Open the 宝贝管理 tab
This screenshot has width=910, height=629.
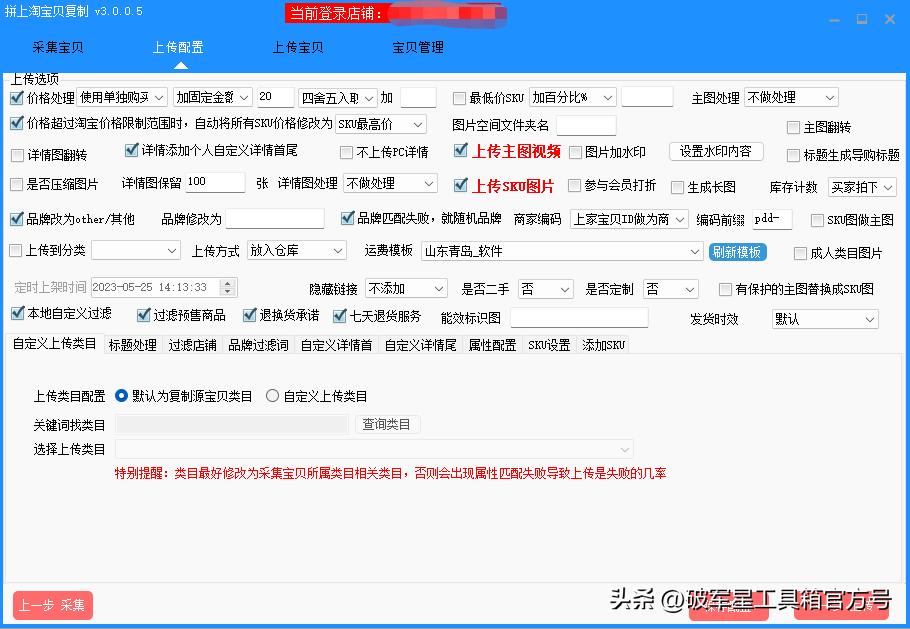tap(418, 46)
